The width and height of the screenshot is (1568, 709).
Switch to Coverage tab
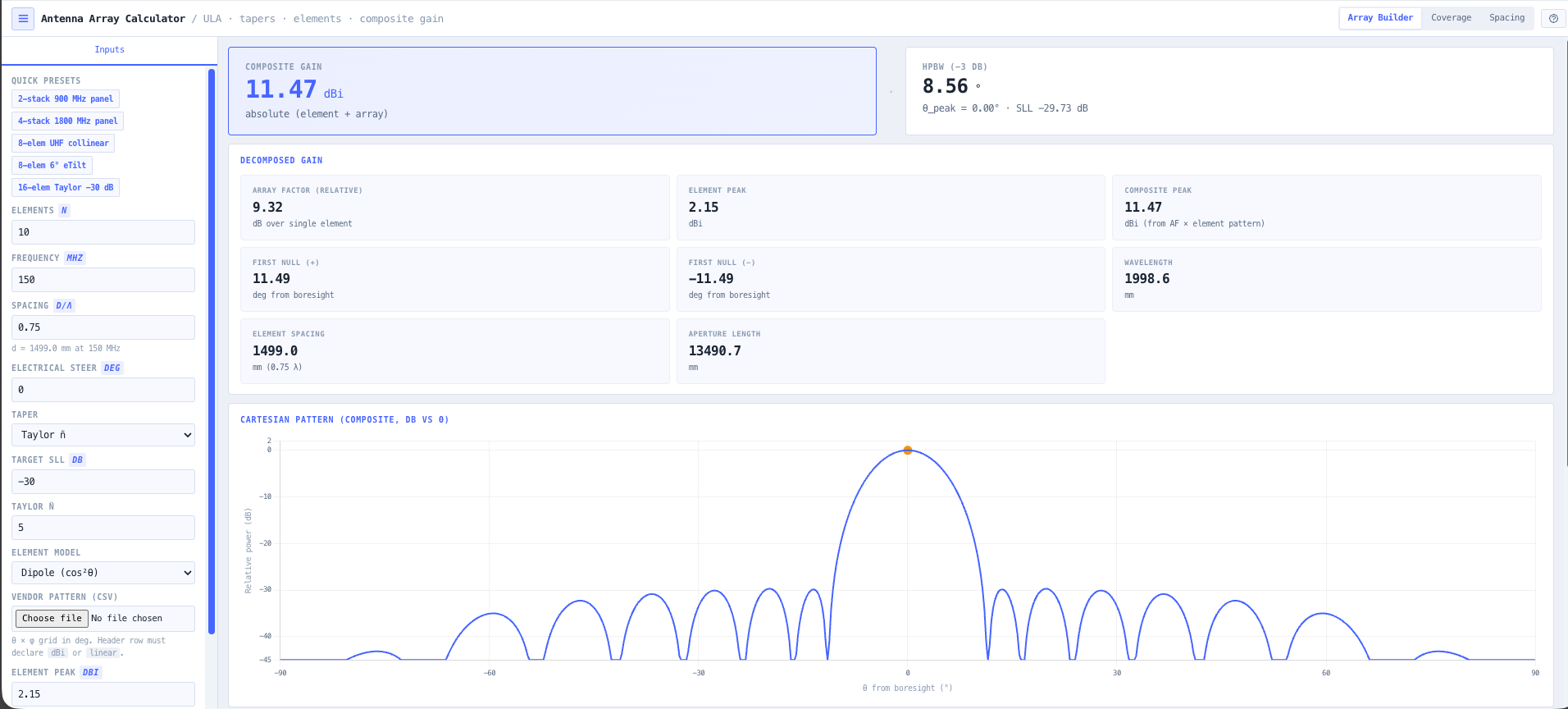point(1451,18)
